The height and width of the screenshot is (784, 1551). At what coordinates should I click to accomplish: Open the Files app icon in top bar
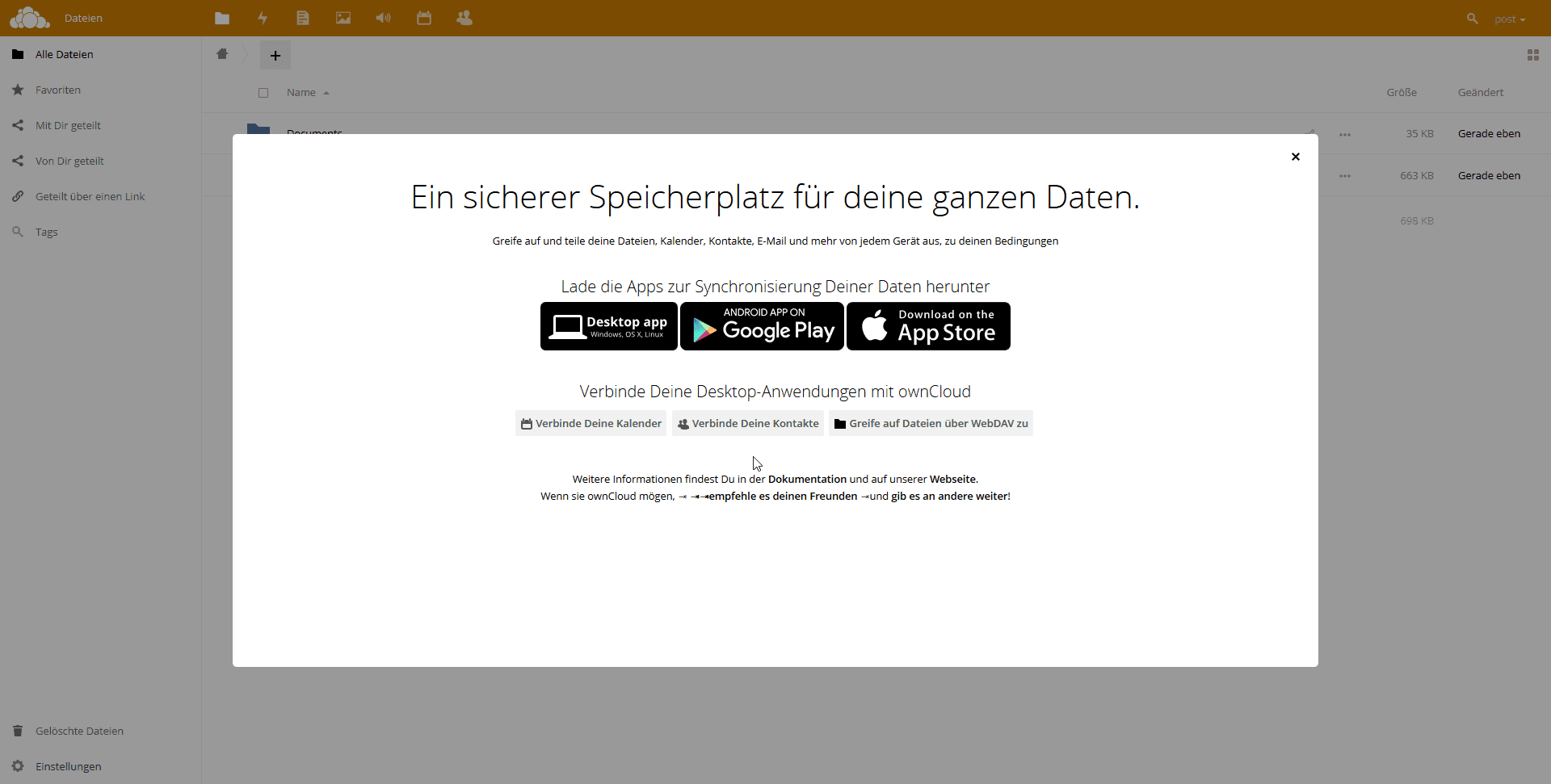tap(222, 18)
